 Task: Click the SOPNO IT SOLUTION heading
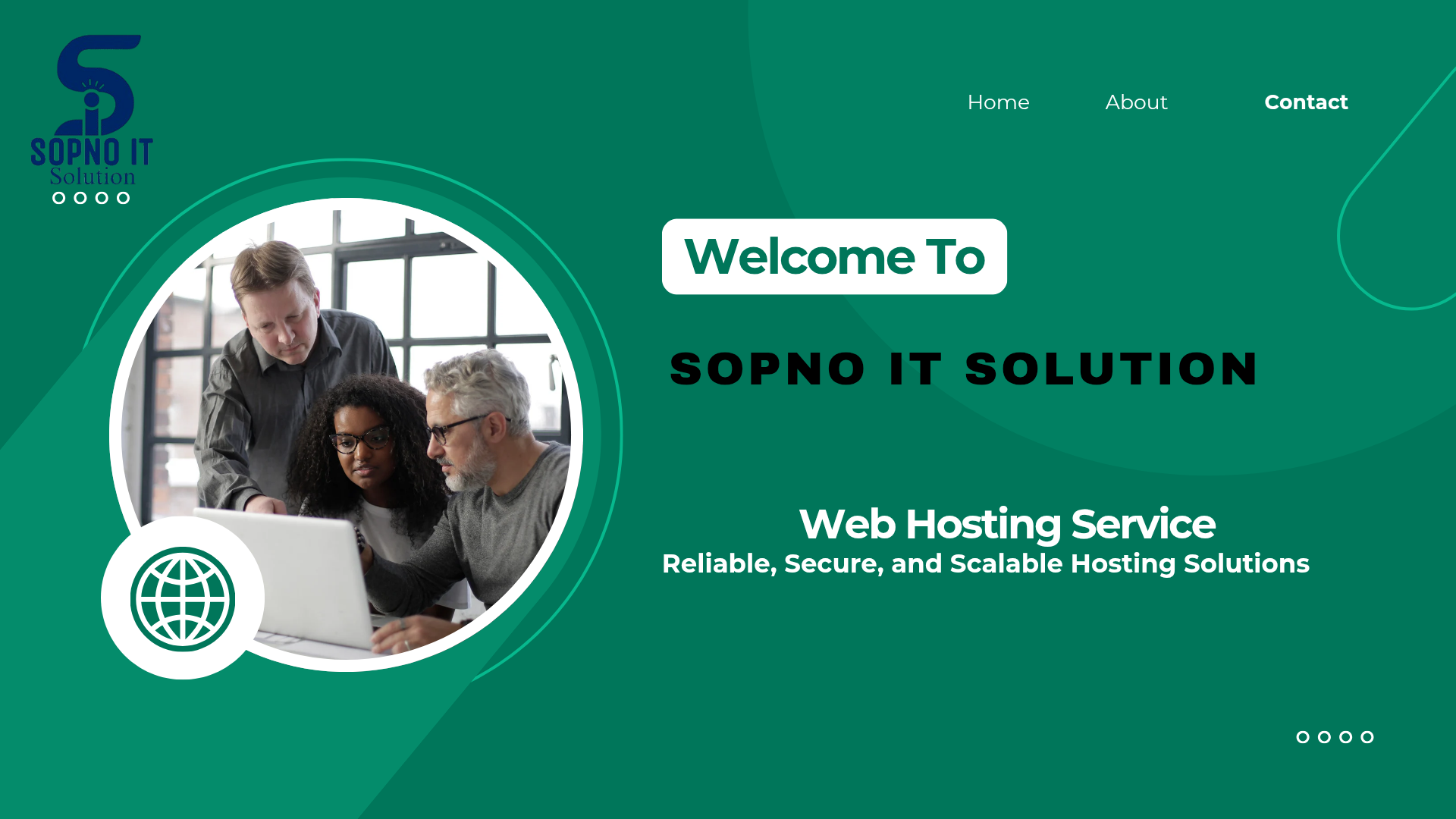963,369
